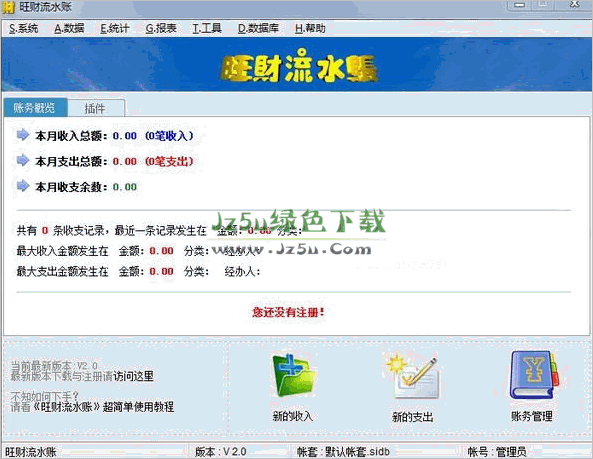Click the green folder New Income icon

pos(294,375)
